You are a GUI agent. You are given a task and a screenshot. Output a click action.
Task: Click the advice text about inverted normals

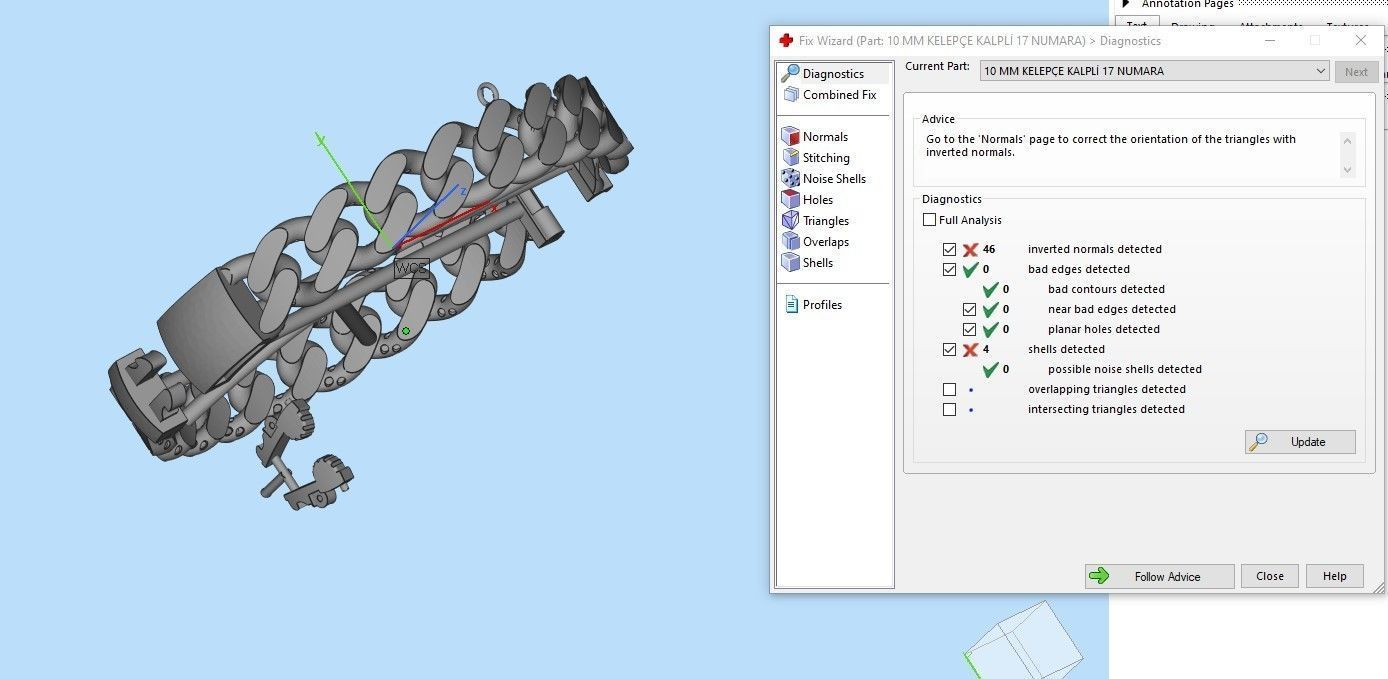tap(1111, 146)
